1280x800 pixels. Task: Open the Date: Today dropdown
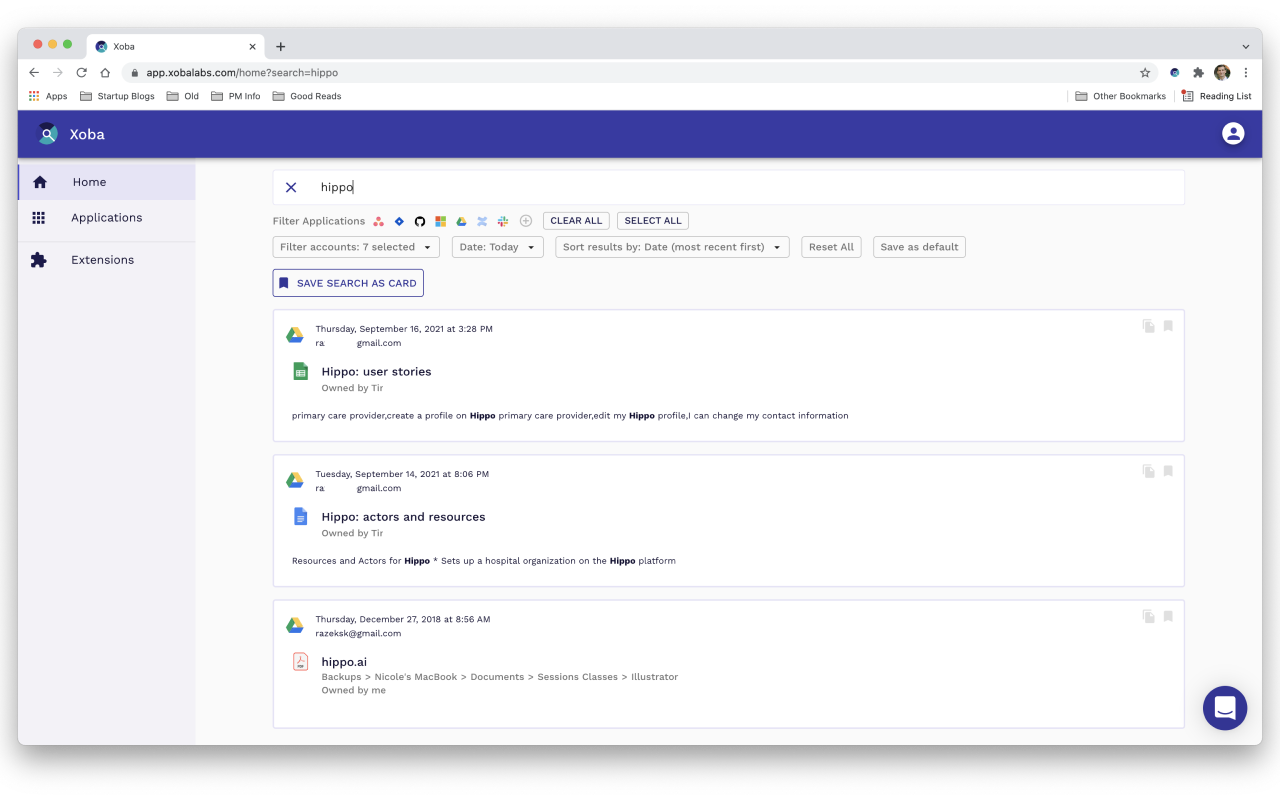click(498, 247)
